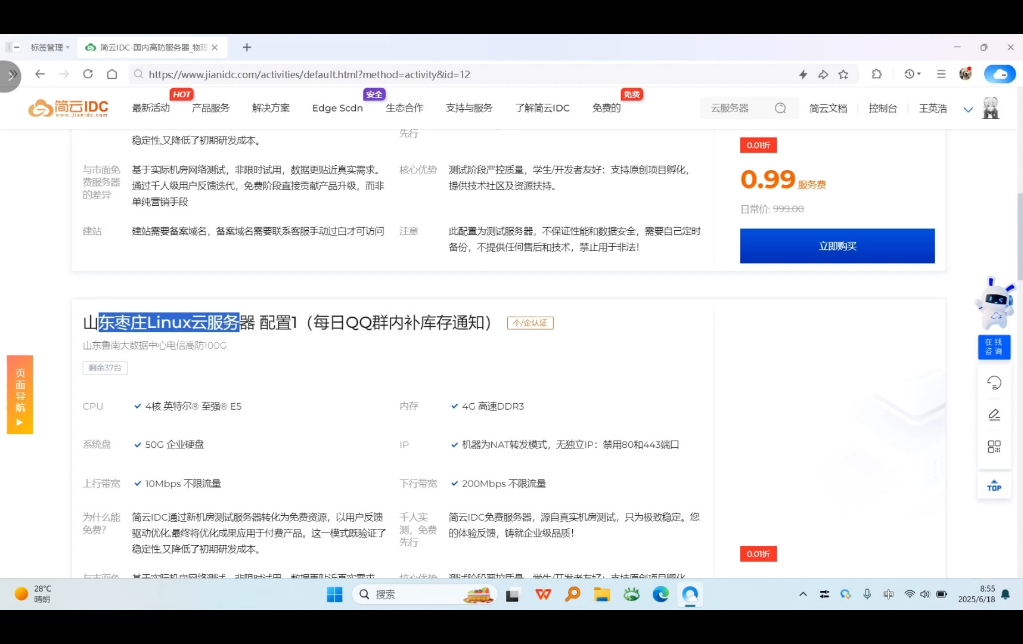Click the 剩余37台 stock tag

[105, 368]
